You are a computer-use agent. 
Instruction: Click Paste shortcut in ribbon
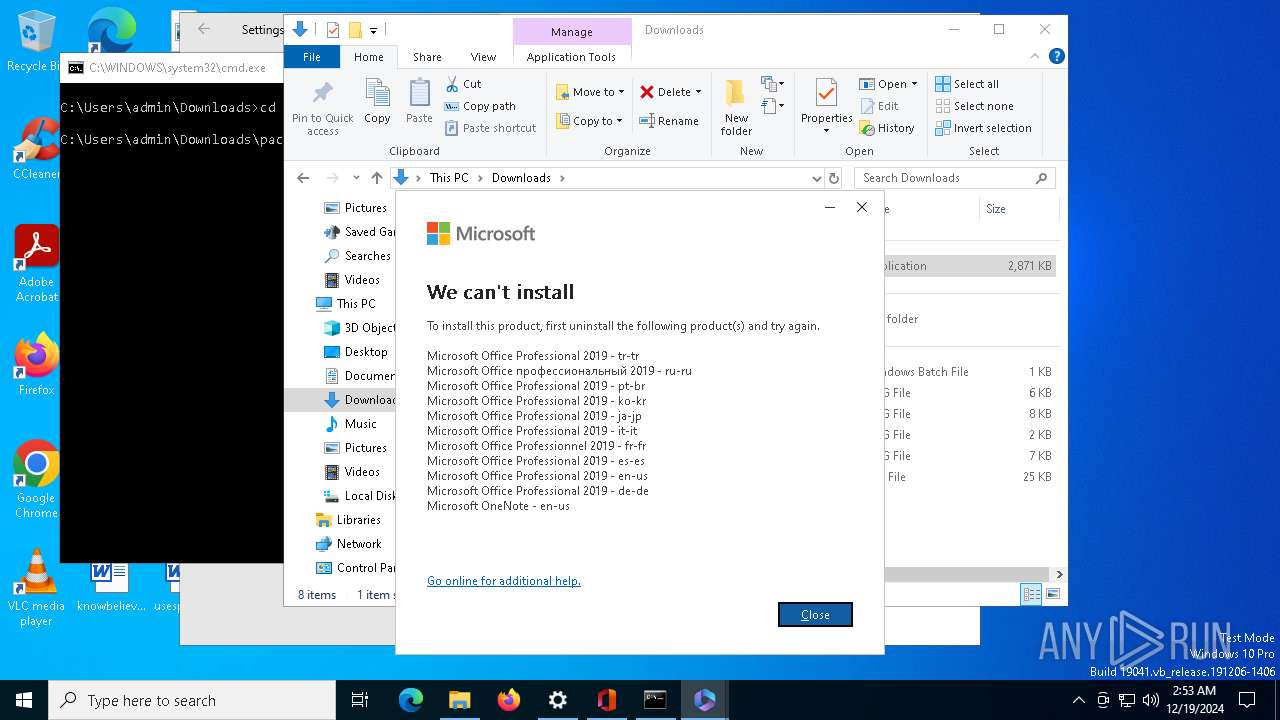click(490, 128)
